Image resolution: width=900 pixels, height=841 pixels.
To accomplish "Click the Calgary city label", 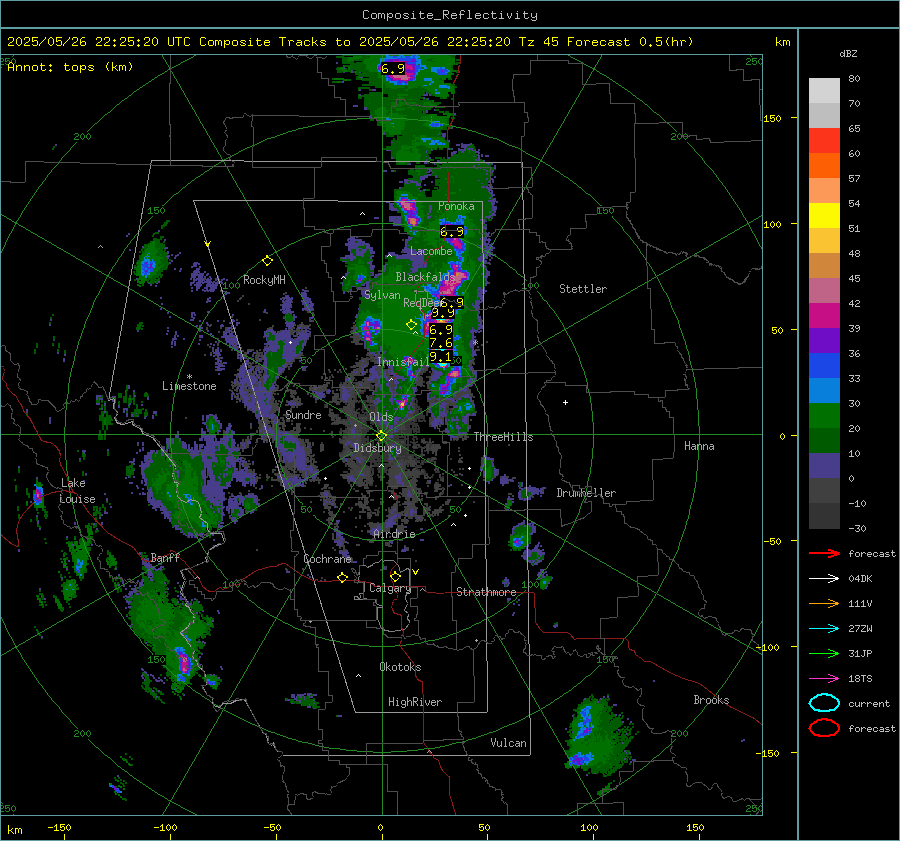I will tap(390, 588).
